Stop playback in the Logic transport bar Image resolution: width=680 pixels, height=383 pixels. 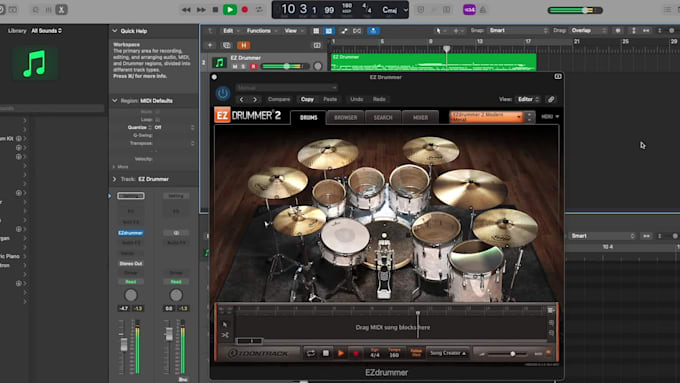[215, 10]
